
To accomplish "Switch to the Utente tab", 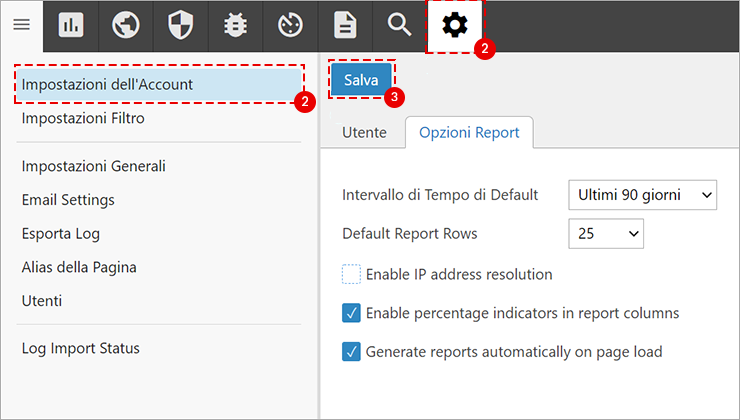I will click(x=364, y=133).
